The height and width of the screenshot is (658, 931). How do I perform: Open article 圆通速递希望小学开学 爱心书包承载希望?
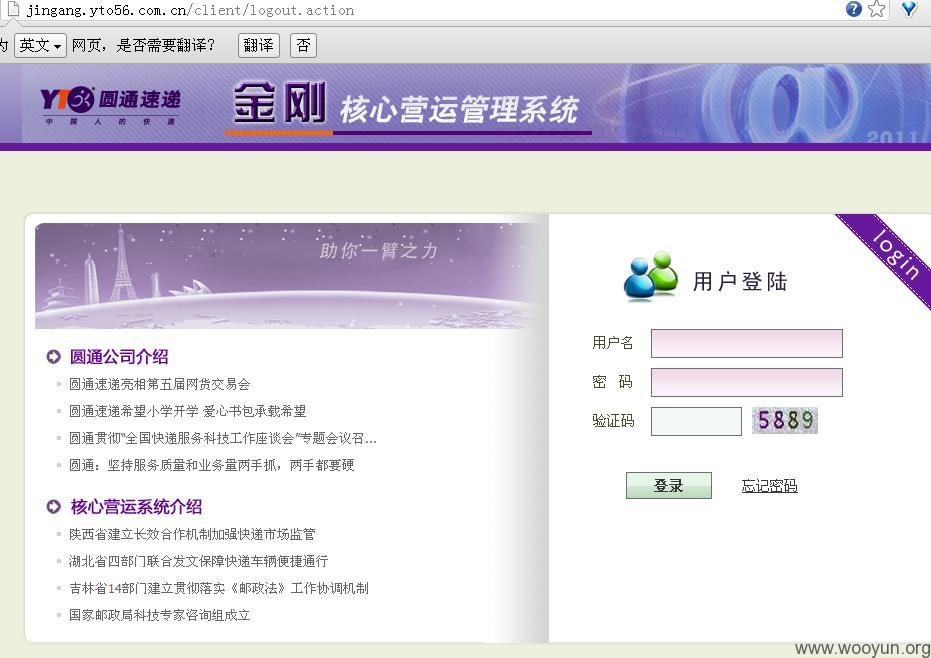click(x=188, y=411)
